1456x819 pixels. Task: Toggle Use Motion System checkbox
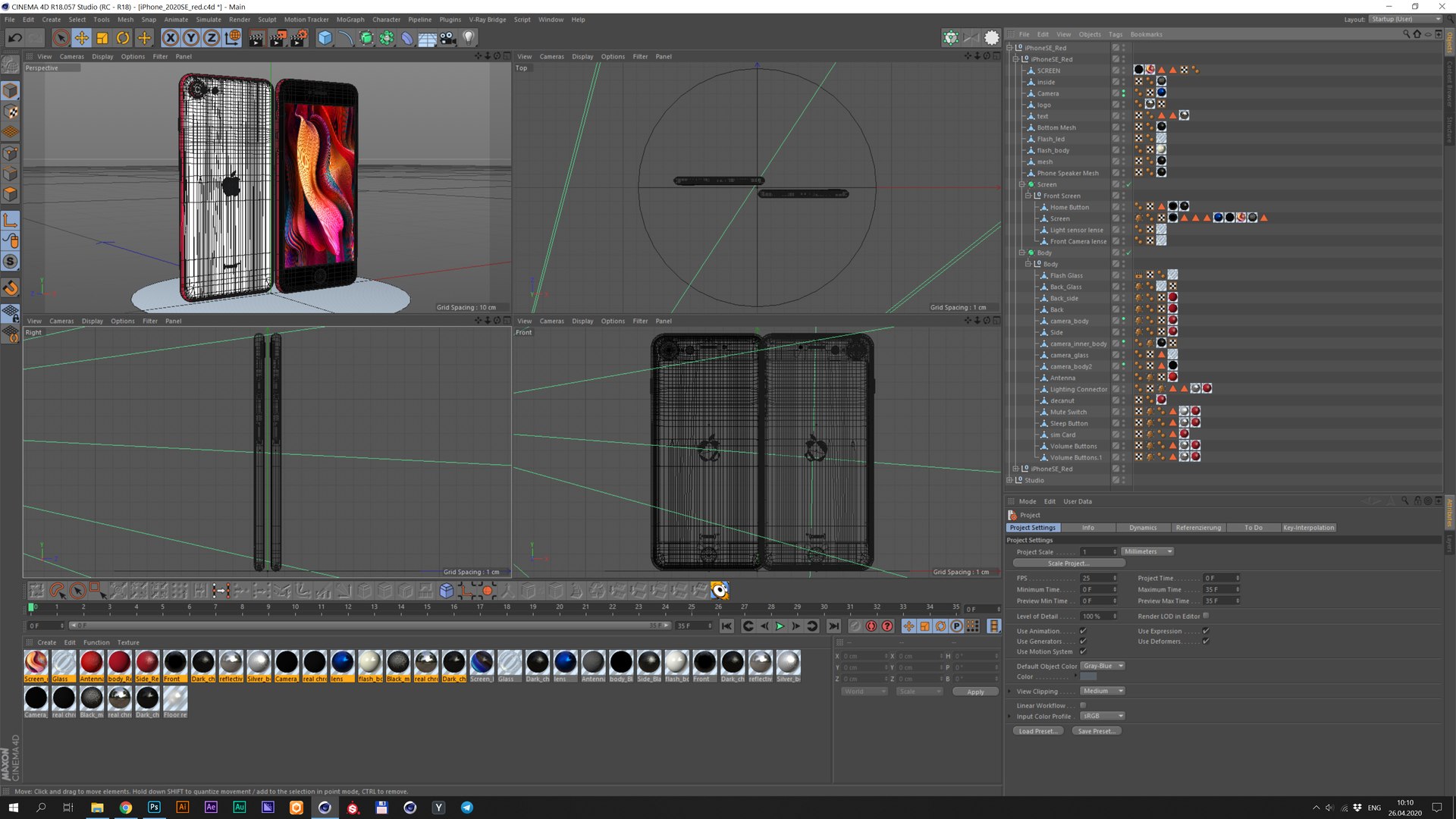(1083, 651)
